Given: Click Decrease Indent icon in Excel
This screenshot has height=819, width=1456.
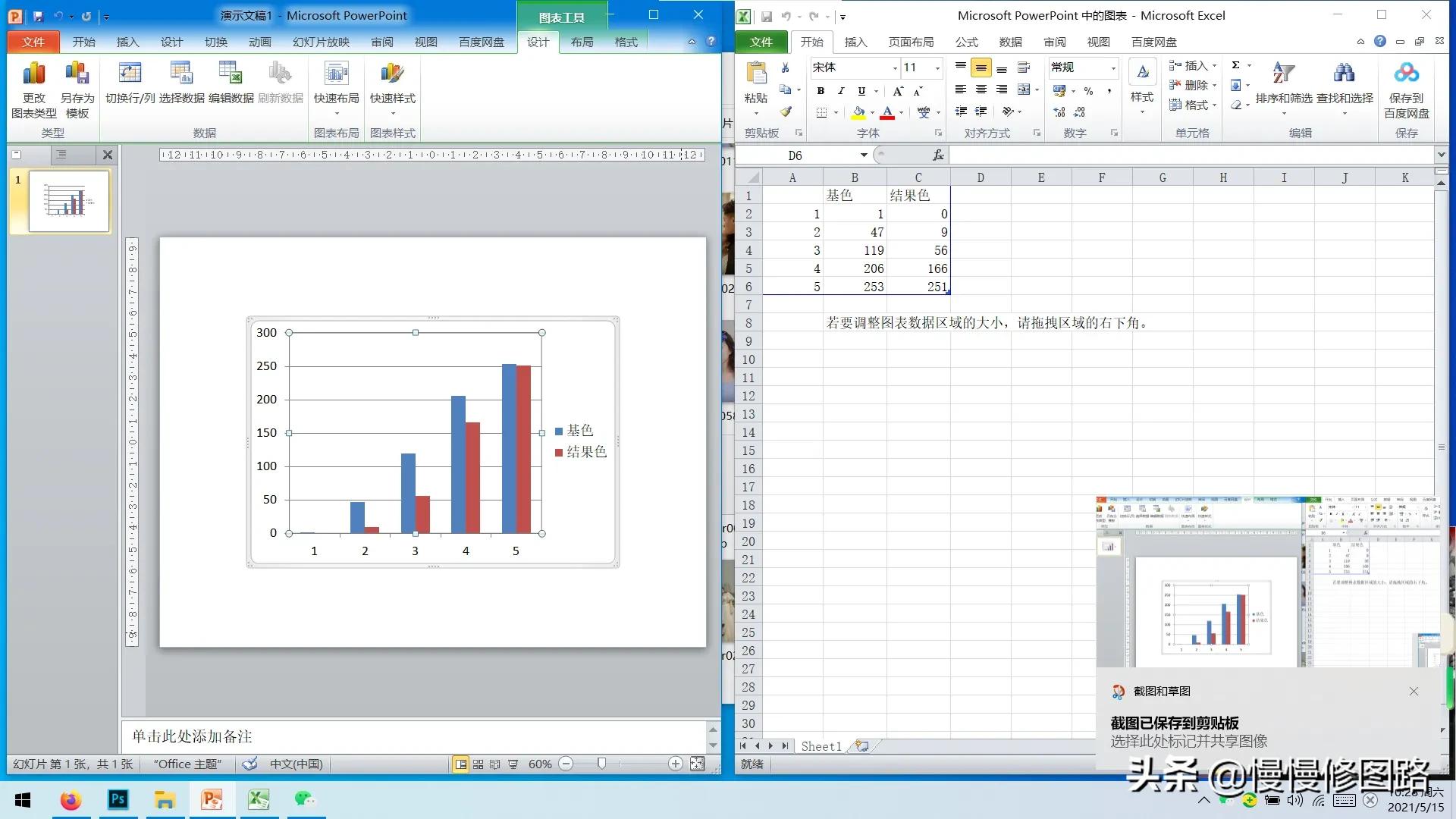Looking at the screenshot, I should pos(961,111).
